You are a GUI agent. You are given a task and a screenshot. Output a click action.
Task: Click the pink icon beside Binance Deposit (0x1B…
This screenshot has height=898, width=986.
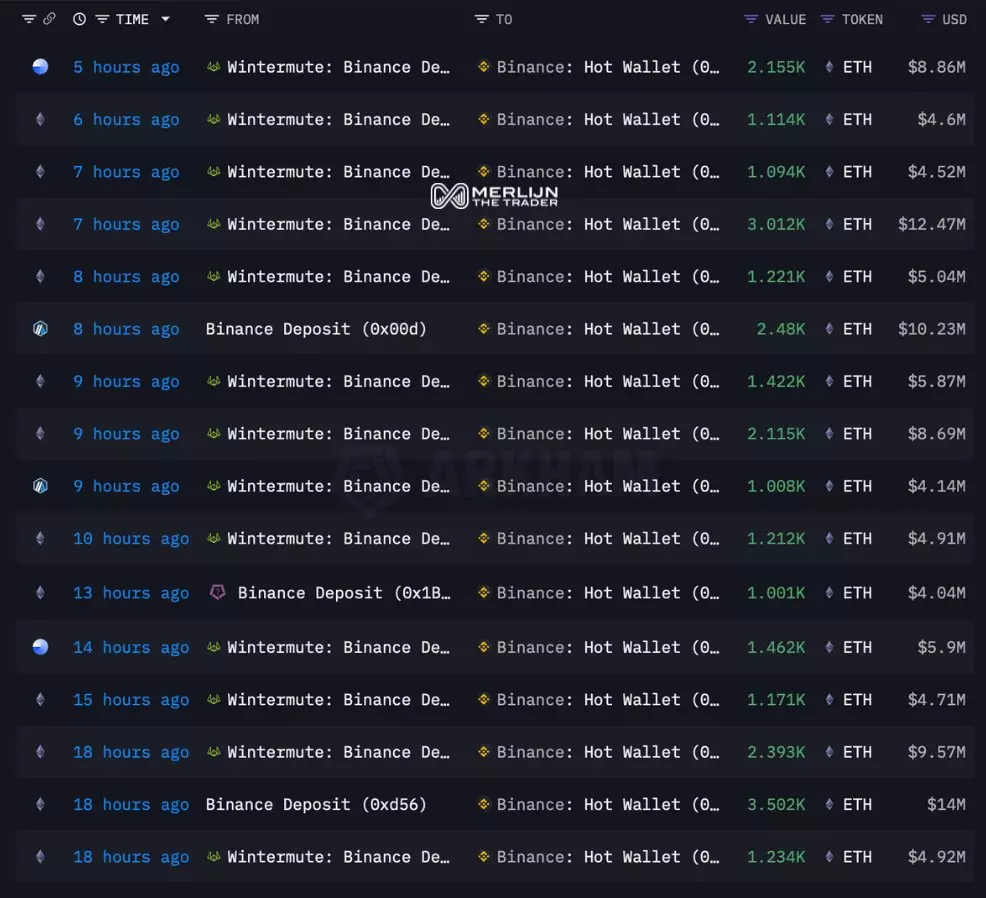(217, 593)
